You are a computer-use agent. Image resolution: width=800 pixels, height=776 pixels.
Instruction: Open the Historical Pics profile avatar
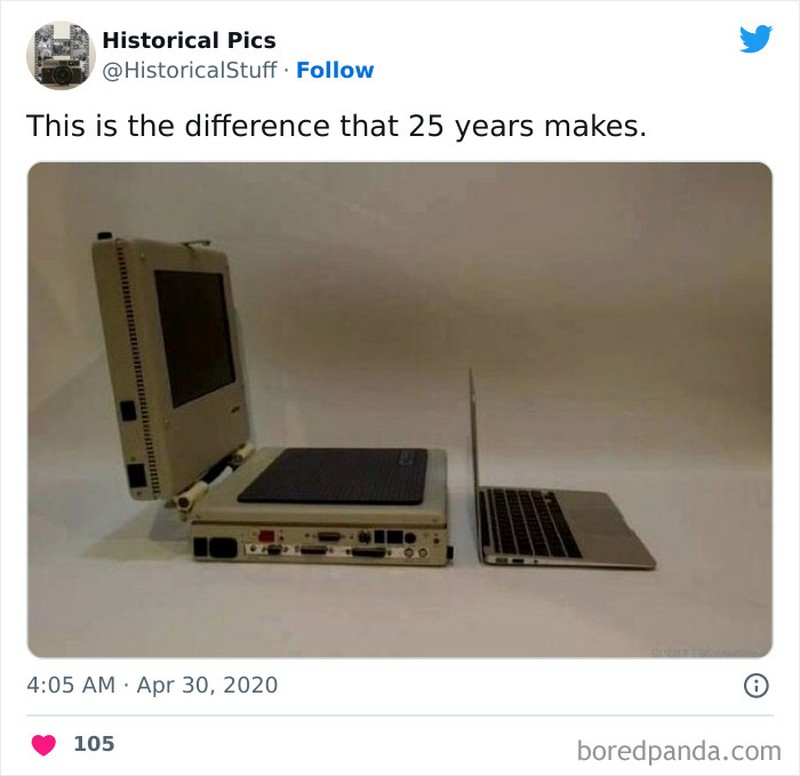[x=61, y=55]
